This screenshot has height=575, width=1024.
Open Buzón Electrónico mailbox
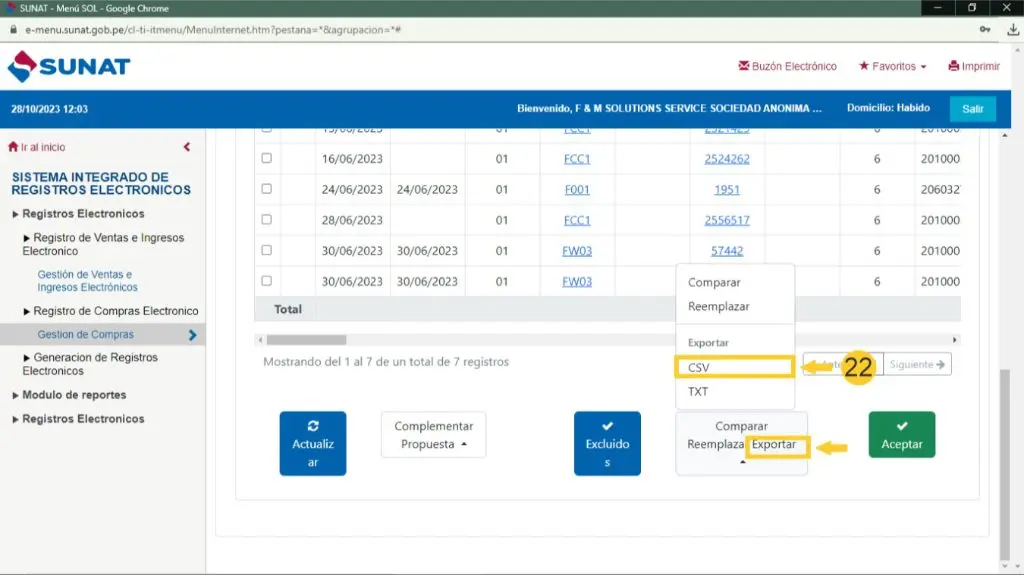pos(787,67)
